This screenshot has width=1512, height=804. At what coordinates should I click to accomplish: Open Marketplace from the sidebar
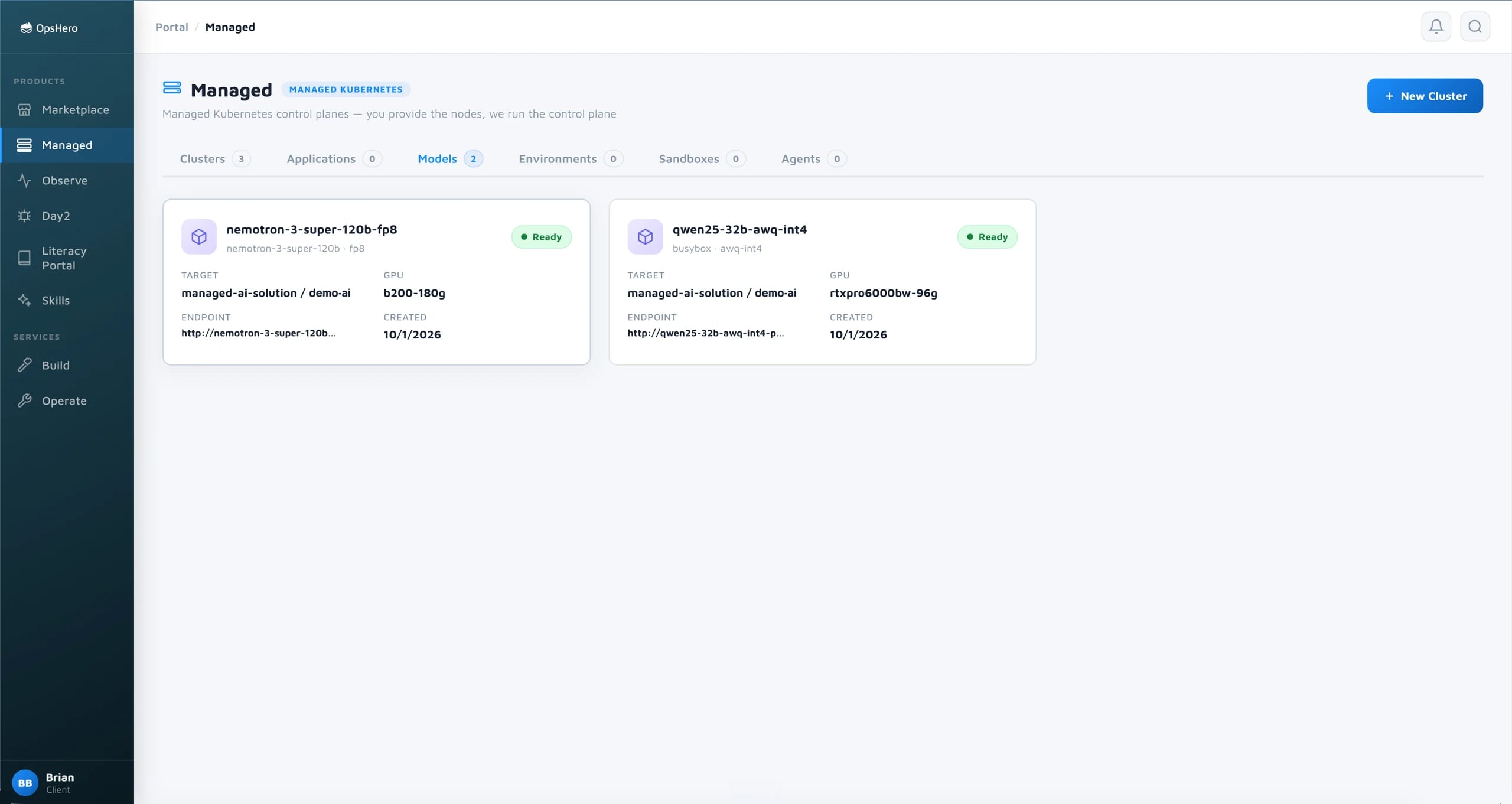pos(67,110)
